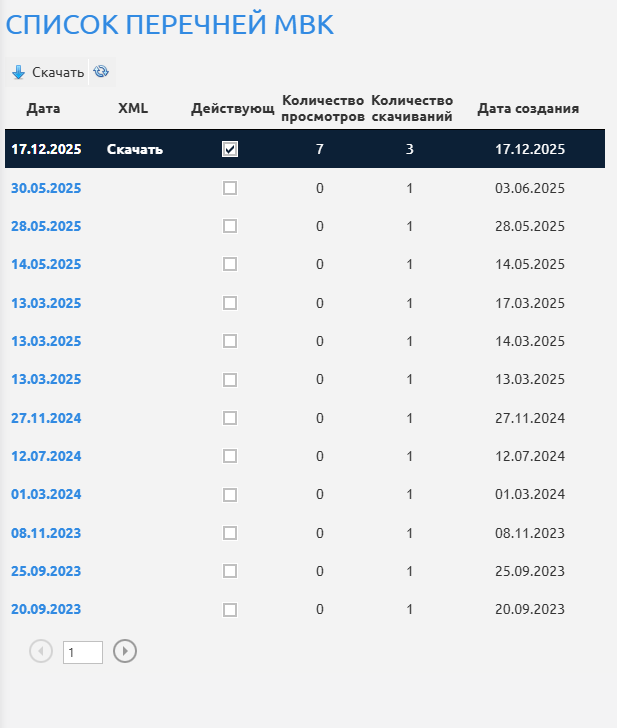
Task: Tick the checkbox in the 25.09.2023 row
Action: (230, 571)
